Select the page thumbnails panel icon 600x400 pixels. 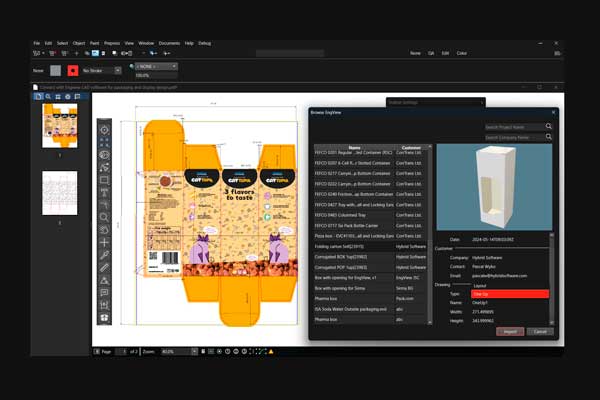tap(38, 96)
